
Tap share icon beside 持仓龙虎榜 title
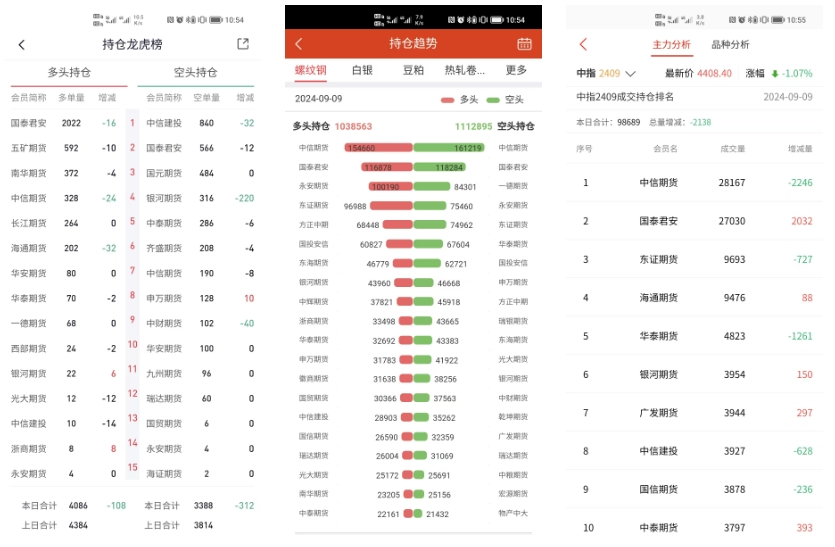pos(243,44)
